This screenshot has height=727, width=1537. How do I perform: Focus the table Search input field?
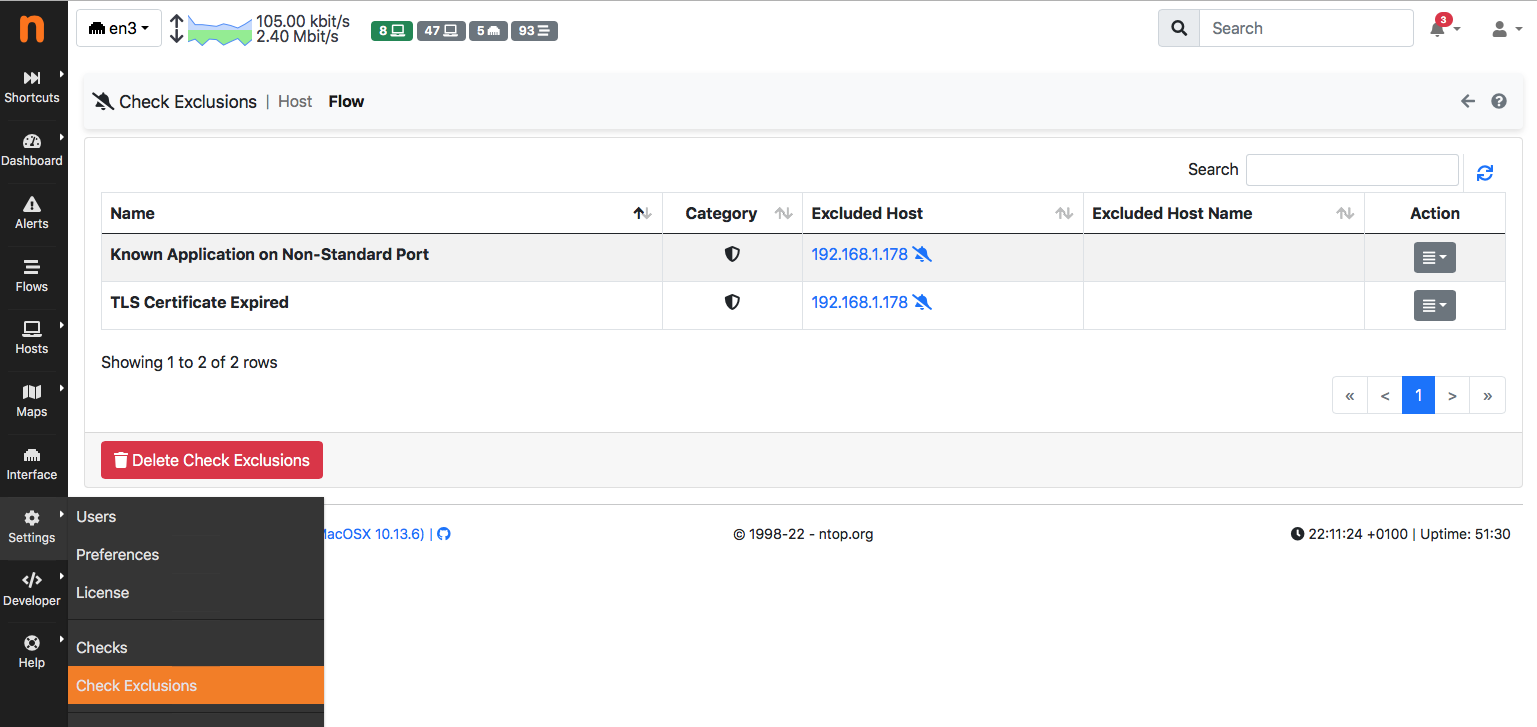click(1352, 170)
